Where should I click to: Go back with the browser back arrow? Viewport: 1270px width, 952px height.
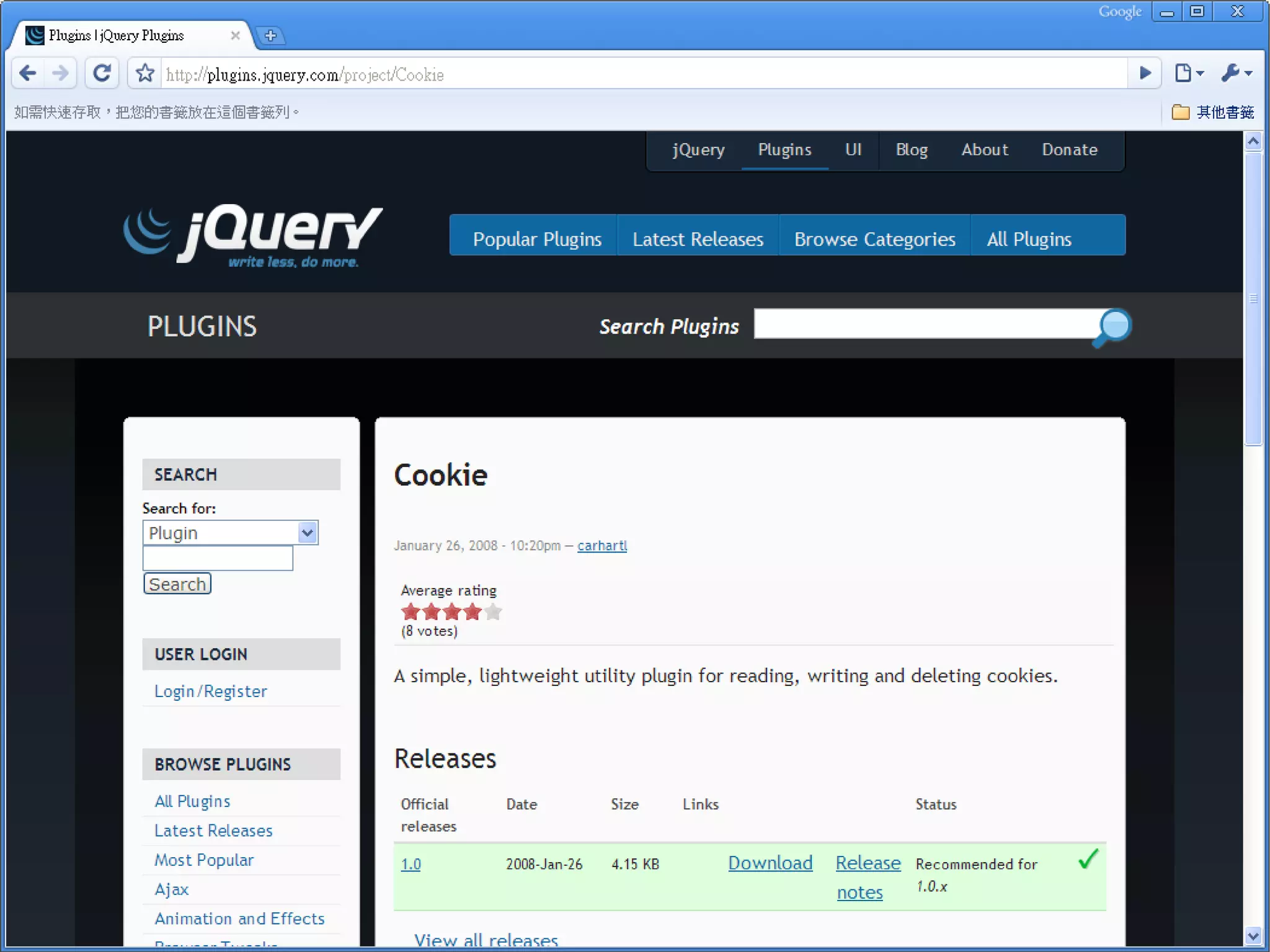(28, 74)
